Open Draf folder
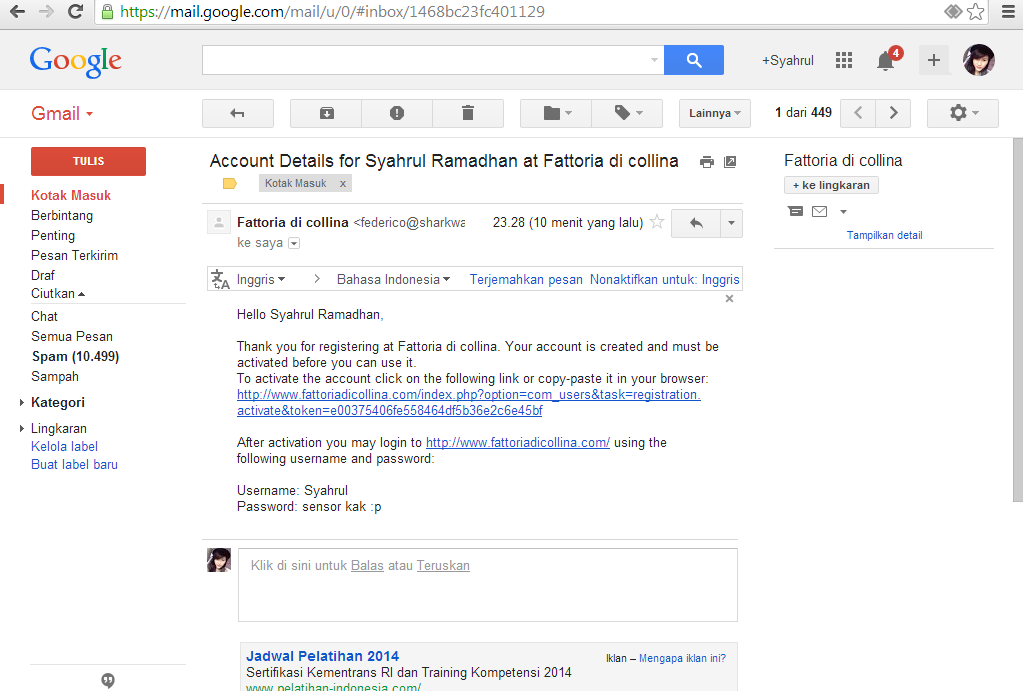 point(42,275)
